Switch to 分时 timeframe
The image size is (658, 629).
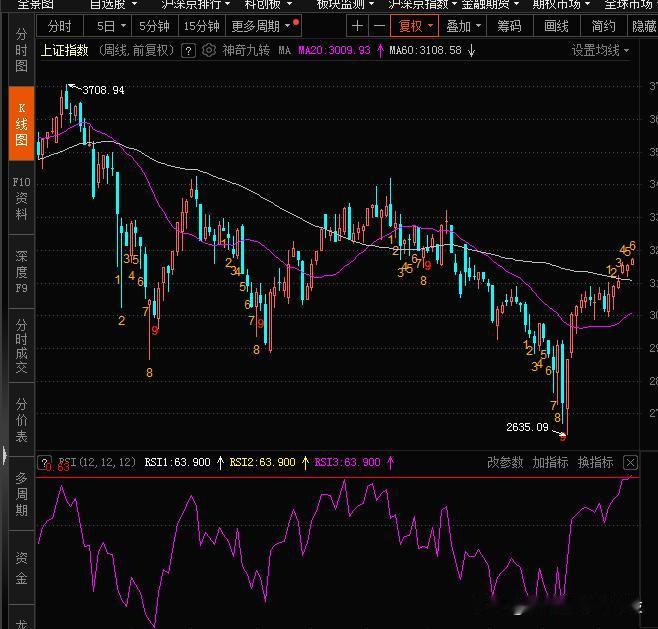point(60,26)
